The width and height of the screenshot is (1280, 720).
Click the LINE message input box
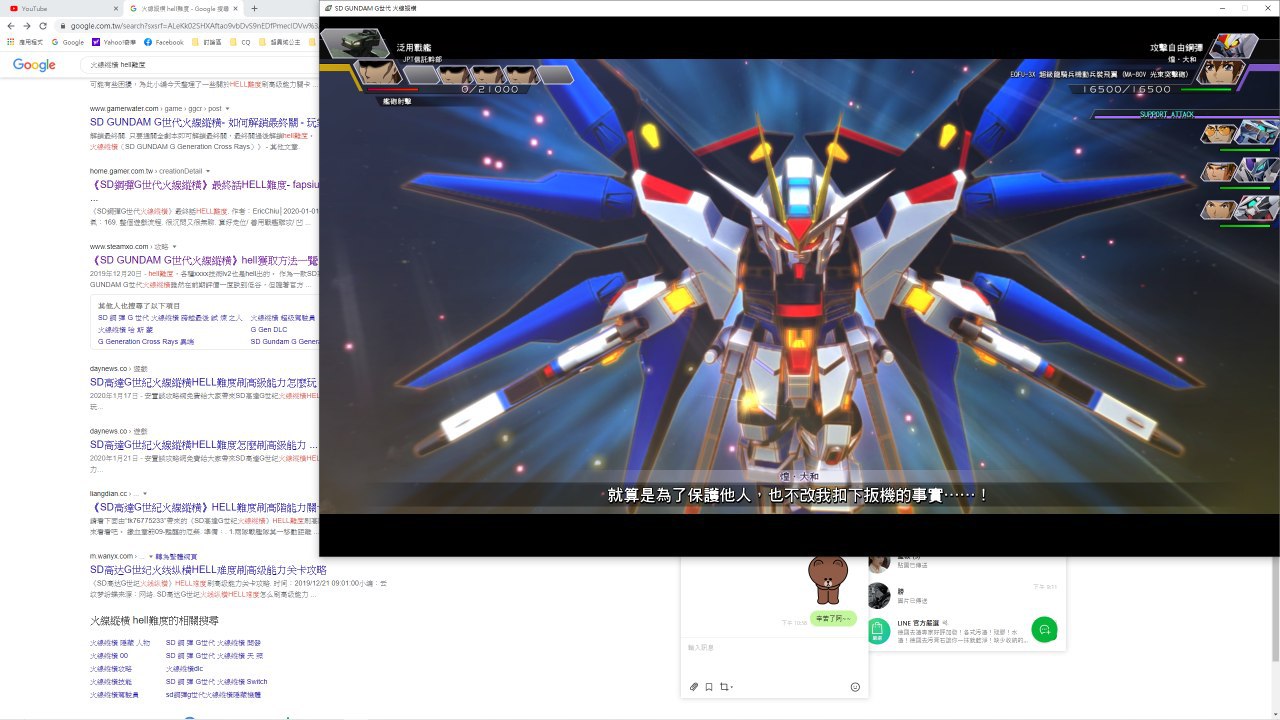pyautogui.click(x=774, y=657)
